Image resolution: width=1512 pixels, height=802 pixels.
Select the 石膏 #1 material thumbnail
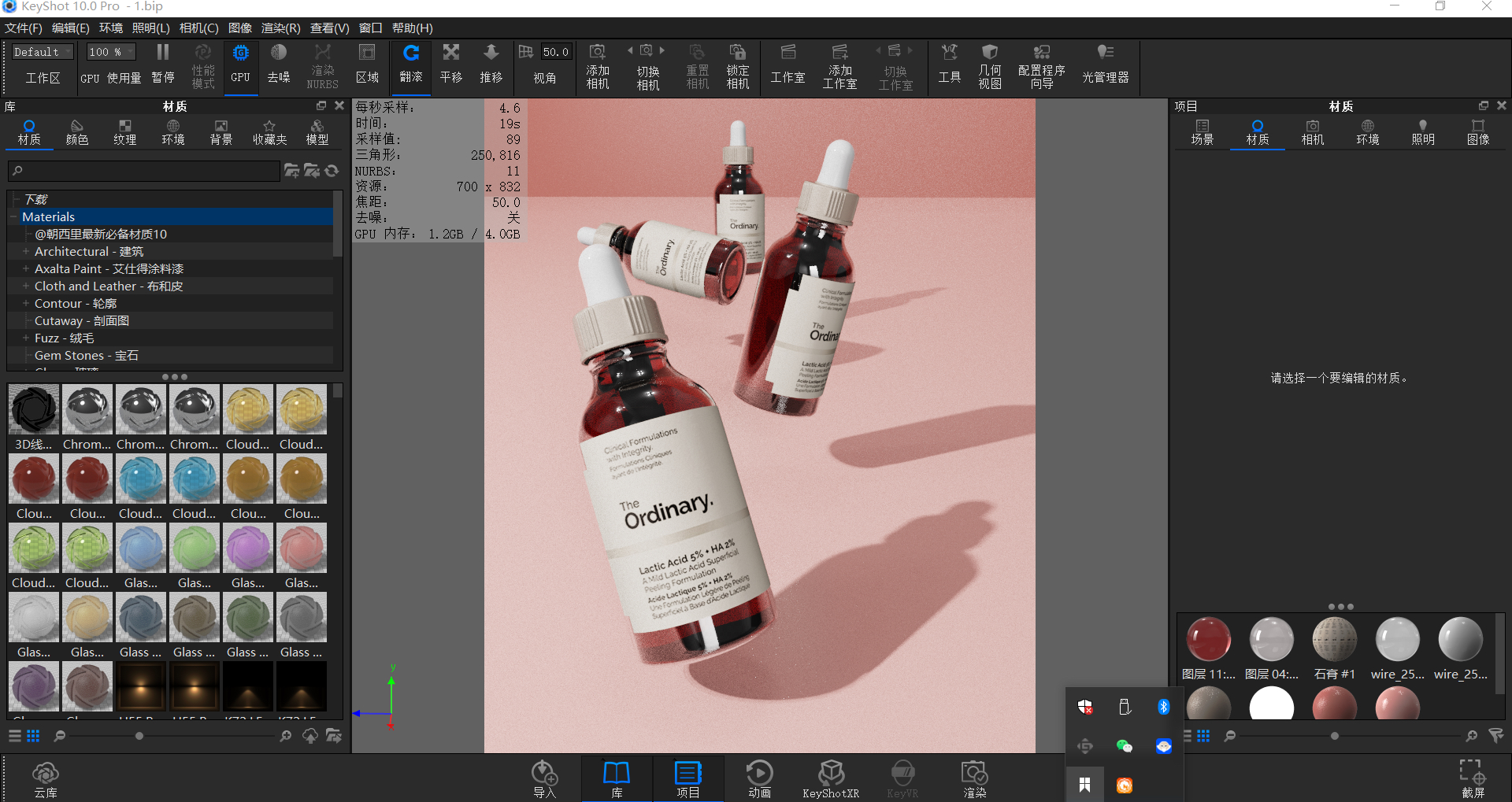point(1334,639)
